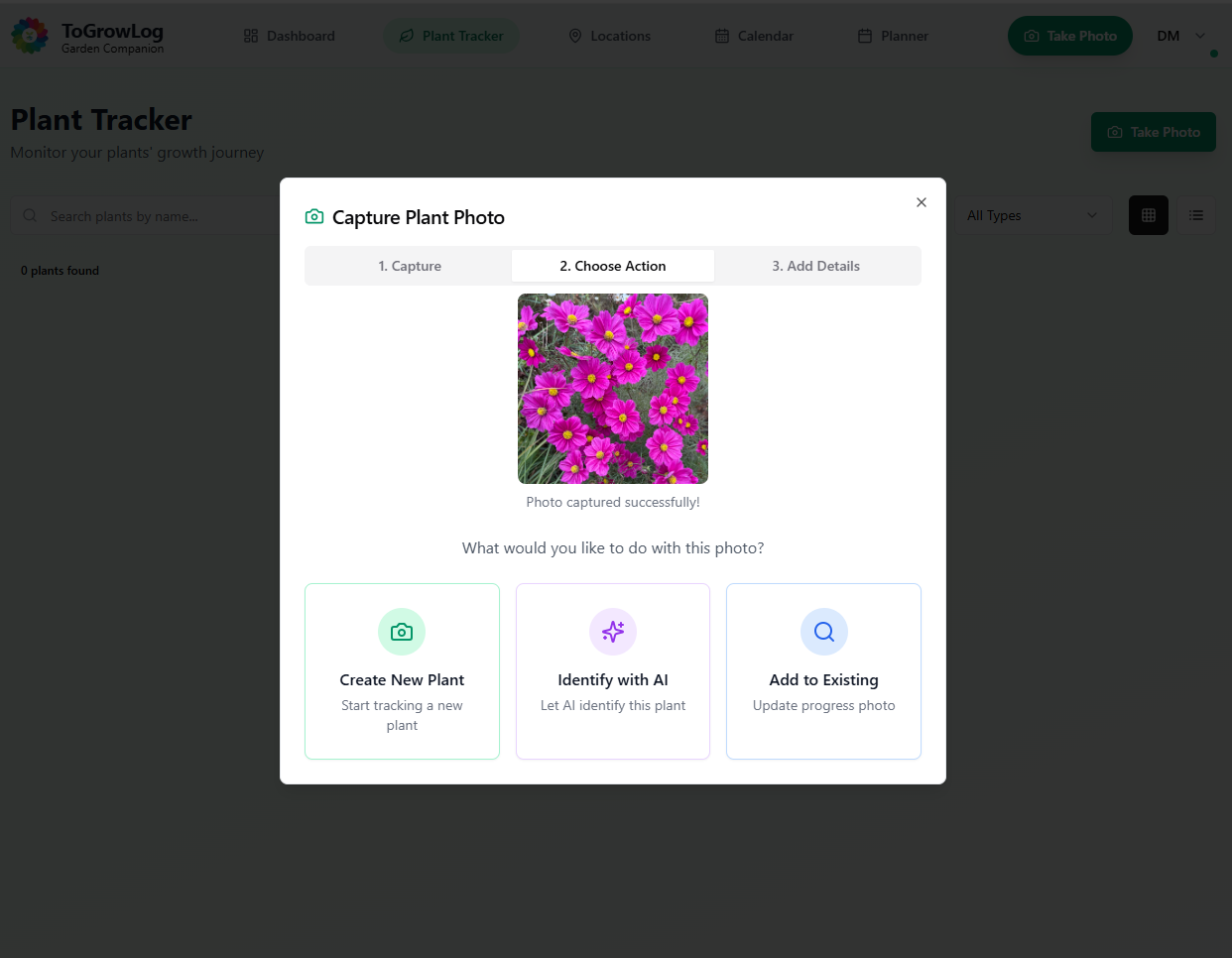Viewport: 1232px width, 958px height.
Task: Select the 3. Add Details step tab
Action: click(x=815, y=266)
